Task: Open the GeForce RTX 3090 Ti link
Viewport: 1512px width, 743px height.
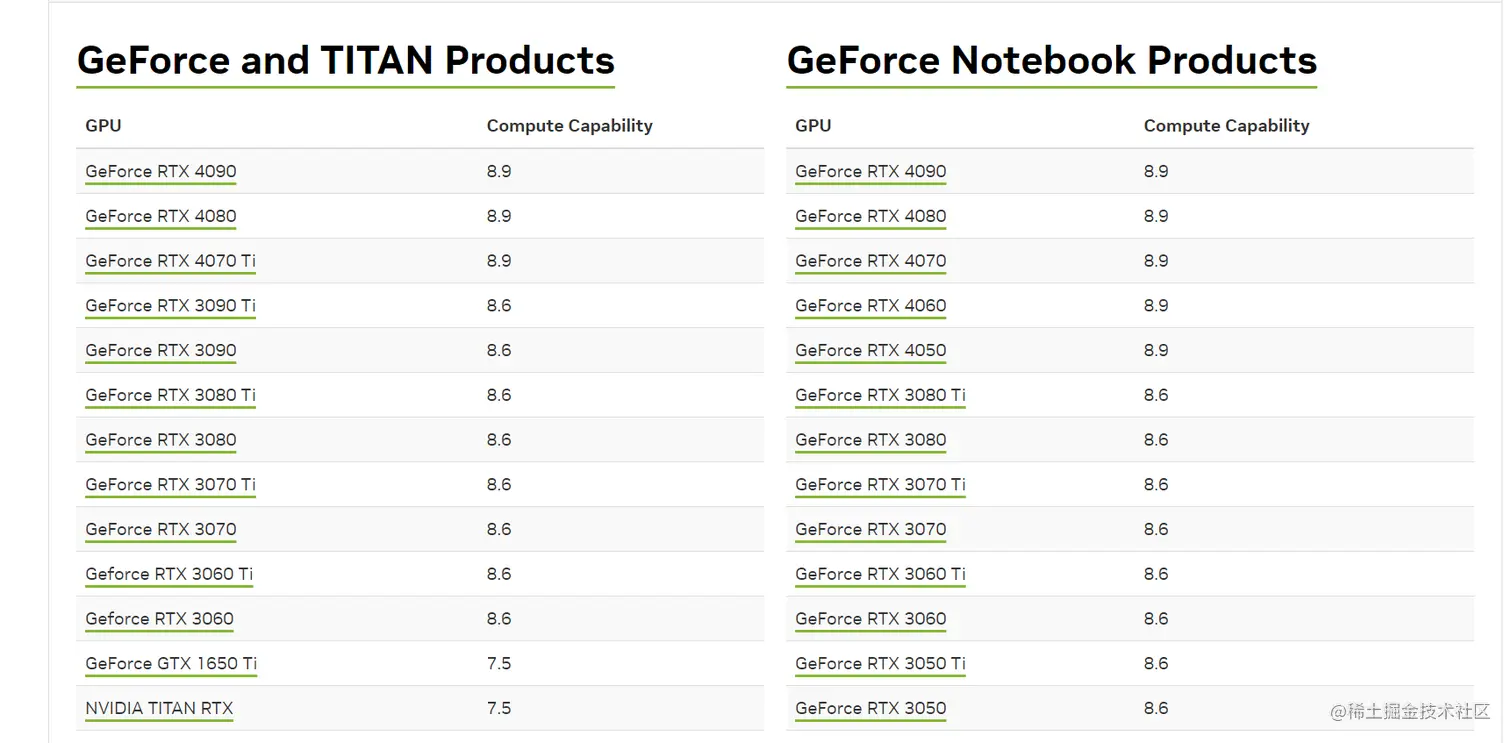Action: point(170,306)
